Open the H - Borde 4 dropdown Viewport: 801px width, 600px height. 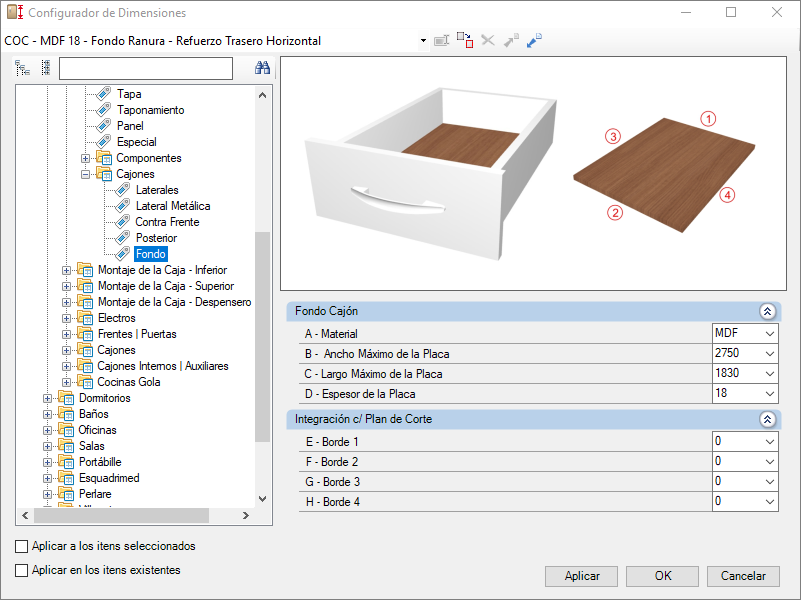tap(770, 501)
